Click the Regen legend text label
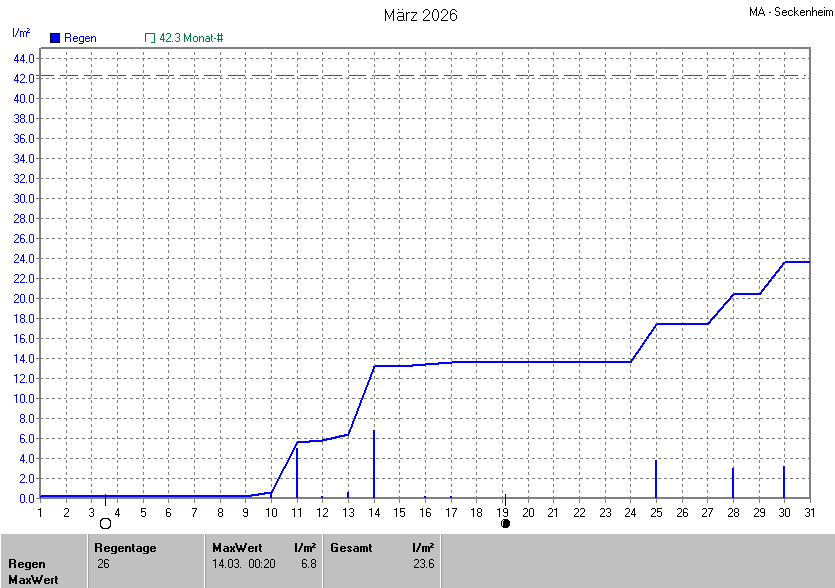 pyautogui.click(x=80, y=38)
